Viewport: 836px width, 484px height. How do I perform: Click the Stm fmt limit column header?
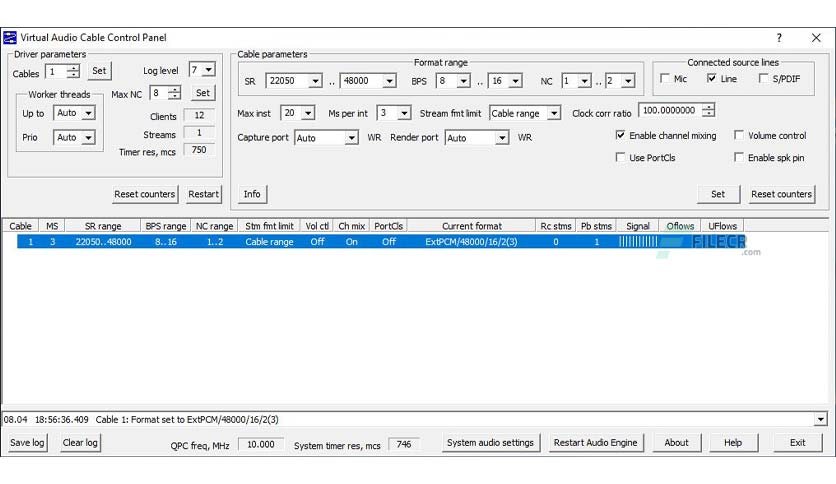(x=269, y=226)
